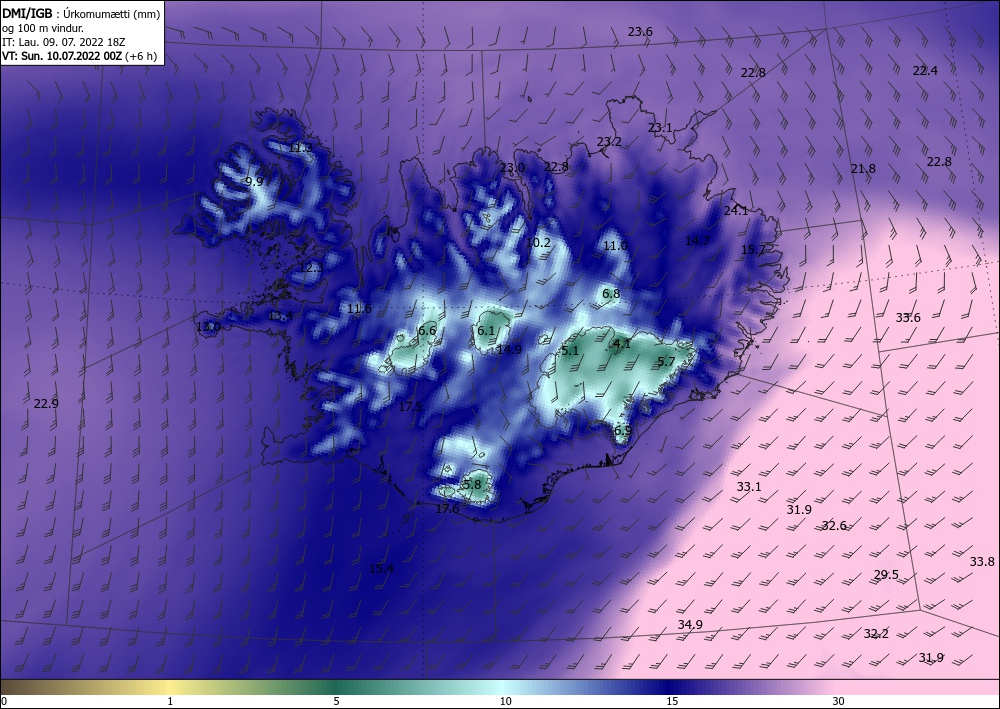Click the colorbar tick label 0
Viewport: 1000px width, 709px height.
tap(4, 701)
